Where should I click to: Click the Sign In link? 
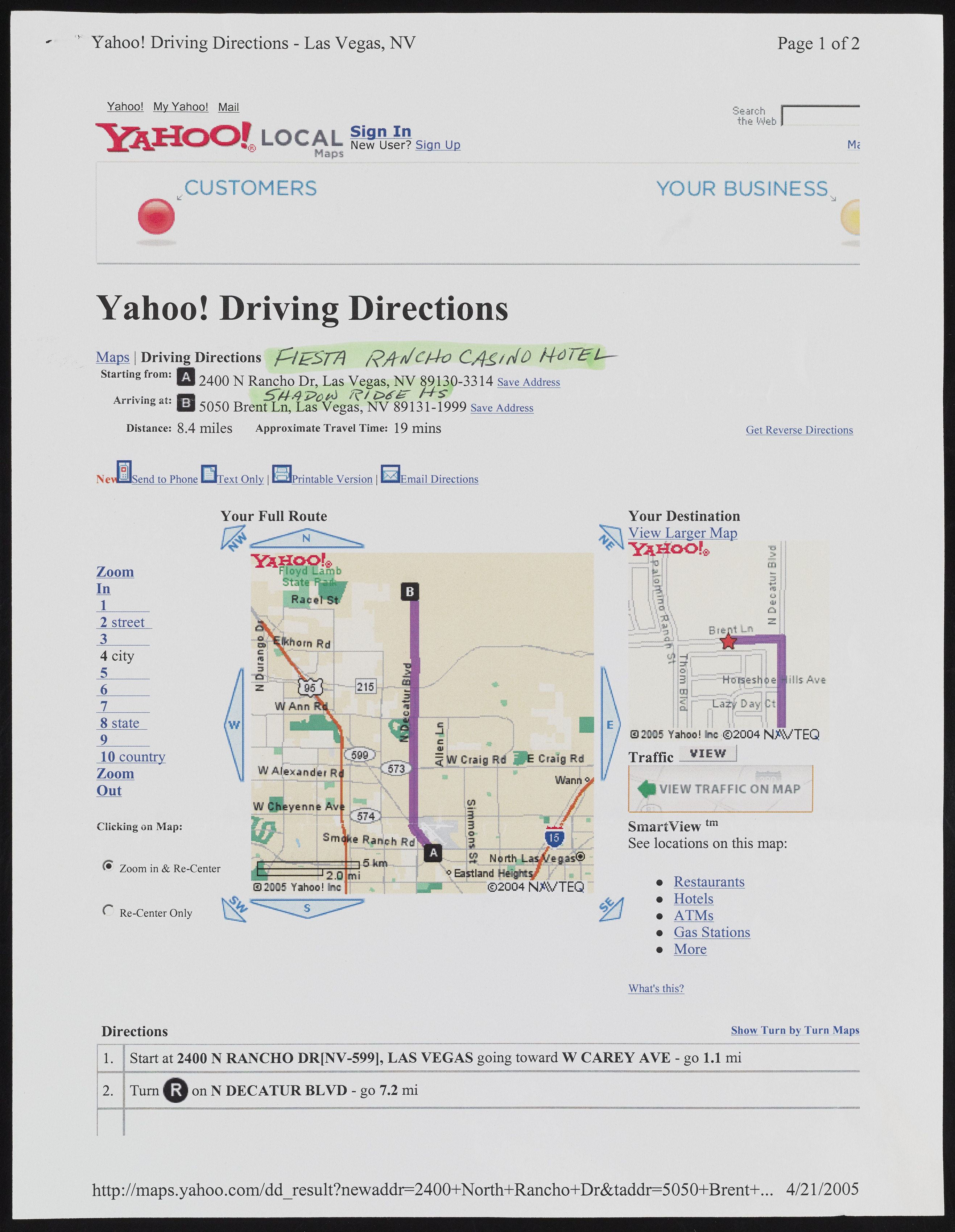tap(381, 132)
